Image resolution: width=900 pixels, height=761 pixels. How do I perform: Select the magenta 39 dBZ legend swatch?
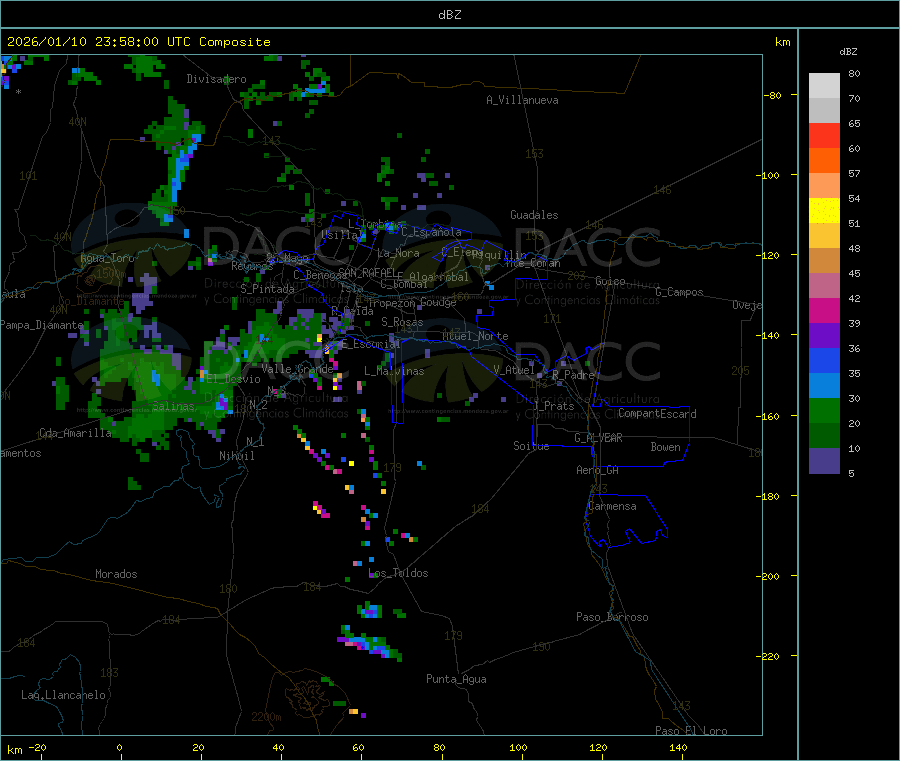824,310
